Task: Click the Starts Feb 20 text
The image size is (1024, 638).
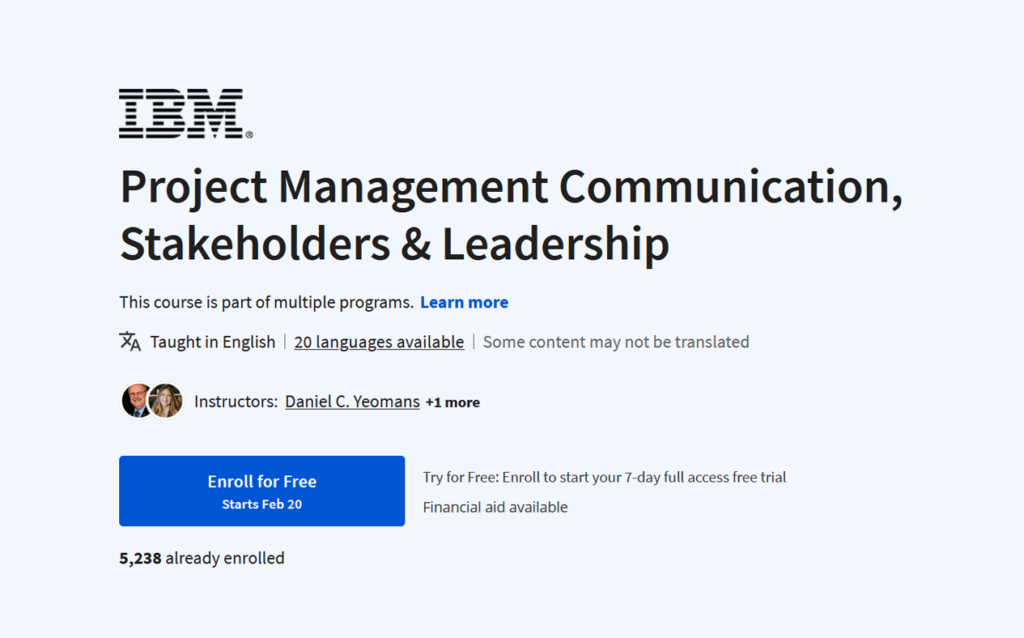Action: coord(261,505)
